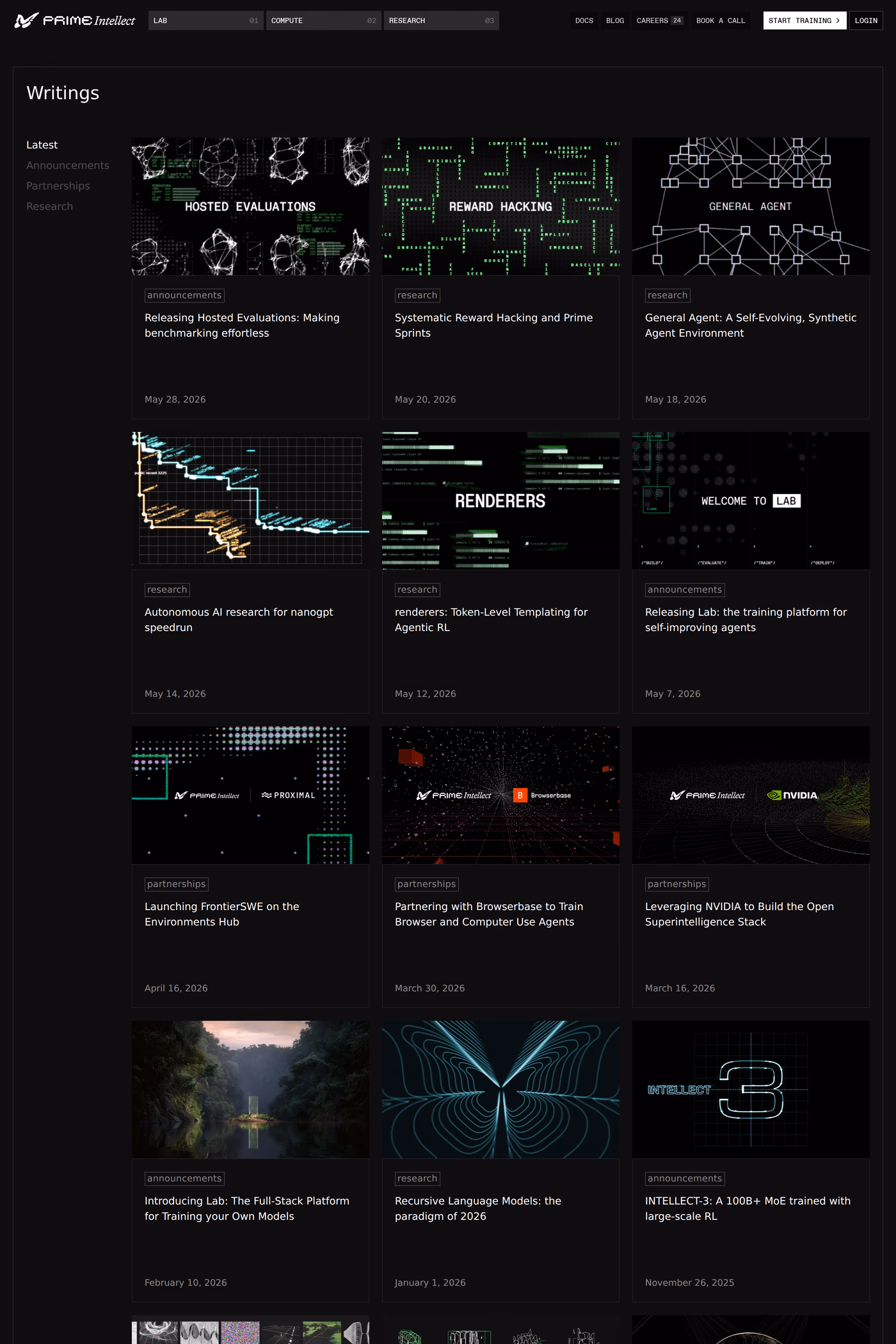
Task: Open the COMPUTE 02 nav menu
Action: 323,20
